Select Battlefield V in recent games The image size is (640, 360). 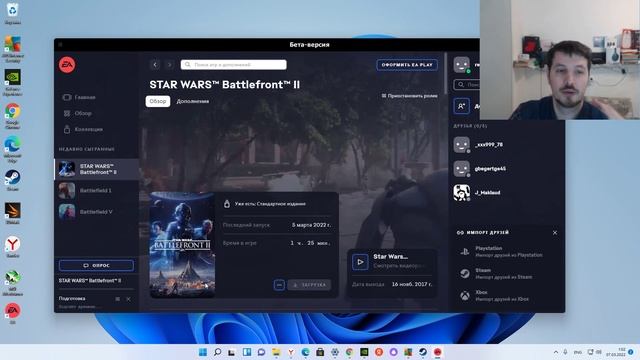click(x=97, y=212)
